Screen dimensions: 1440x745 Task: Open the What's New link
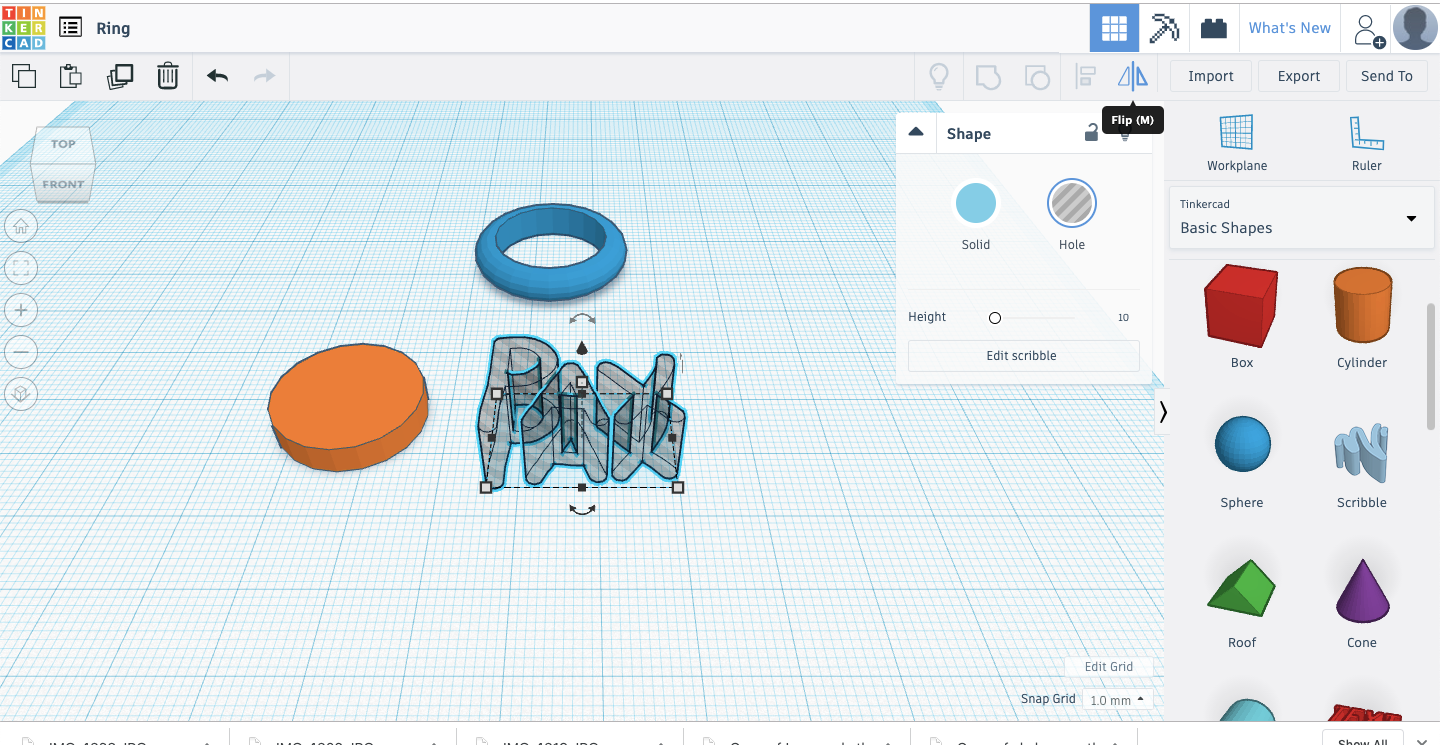click(1289, 28)
